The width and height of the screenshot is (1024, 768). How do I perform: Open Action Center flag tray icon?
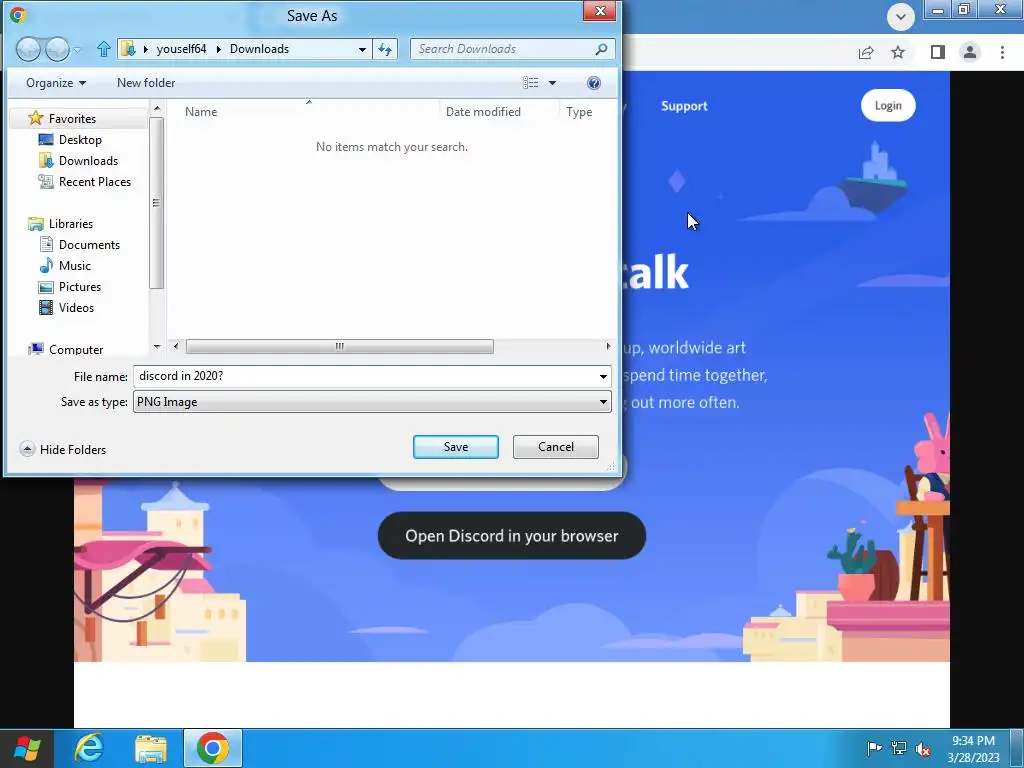[874, 748]
